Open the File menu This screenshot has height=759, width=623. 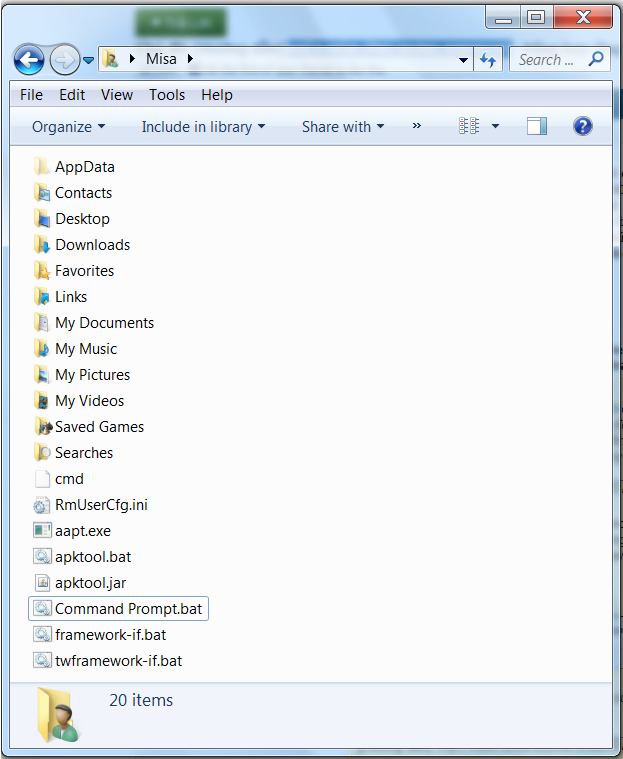31,95
